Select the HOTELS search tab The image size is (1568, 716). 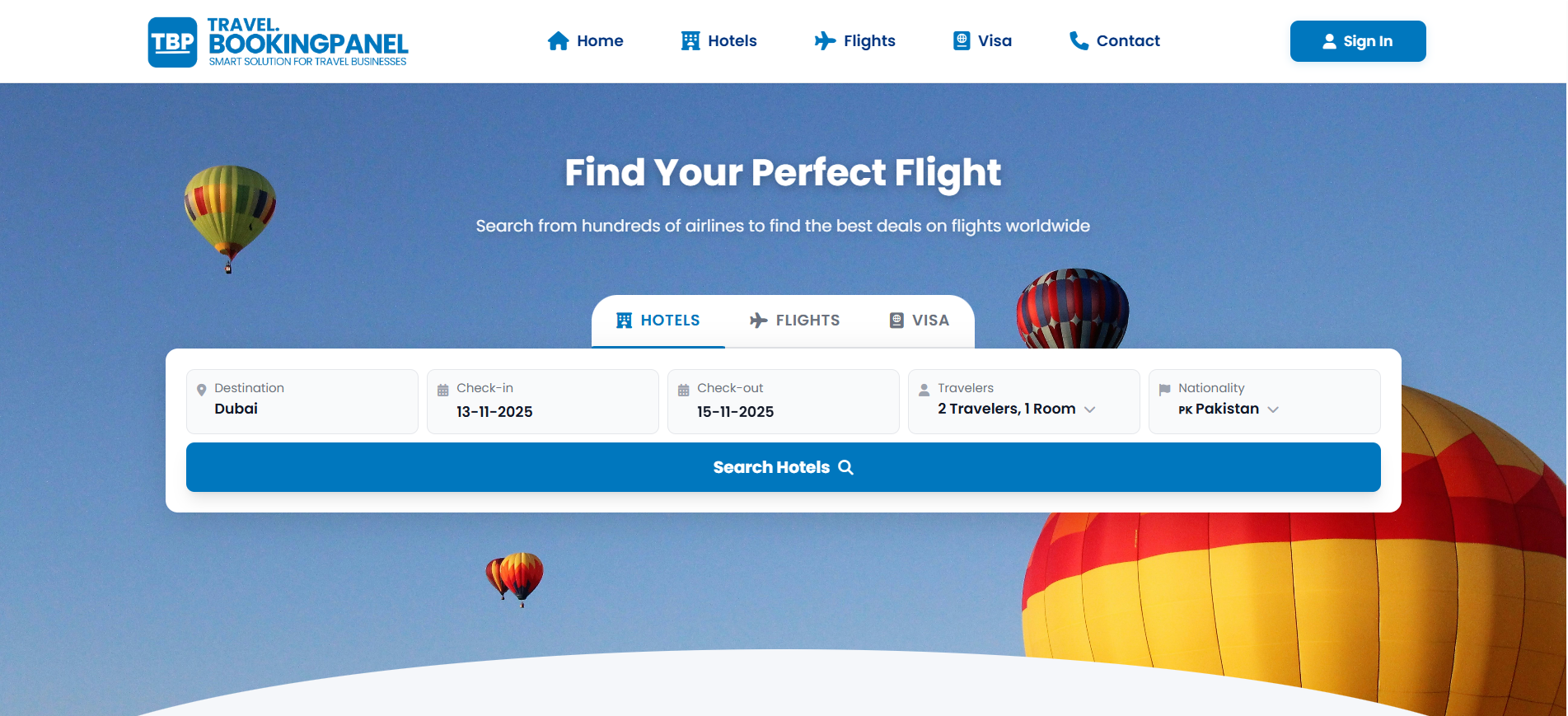click(658, 321)
